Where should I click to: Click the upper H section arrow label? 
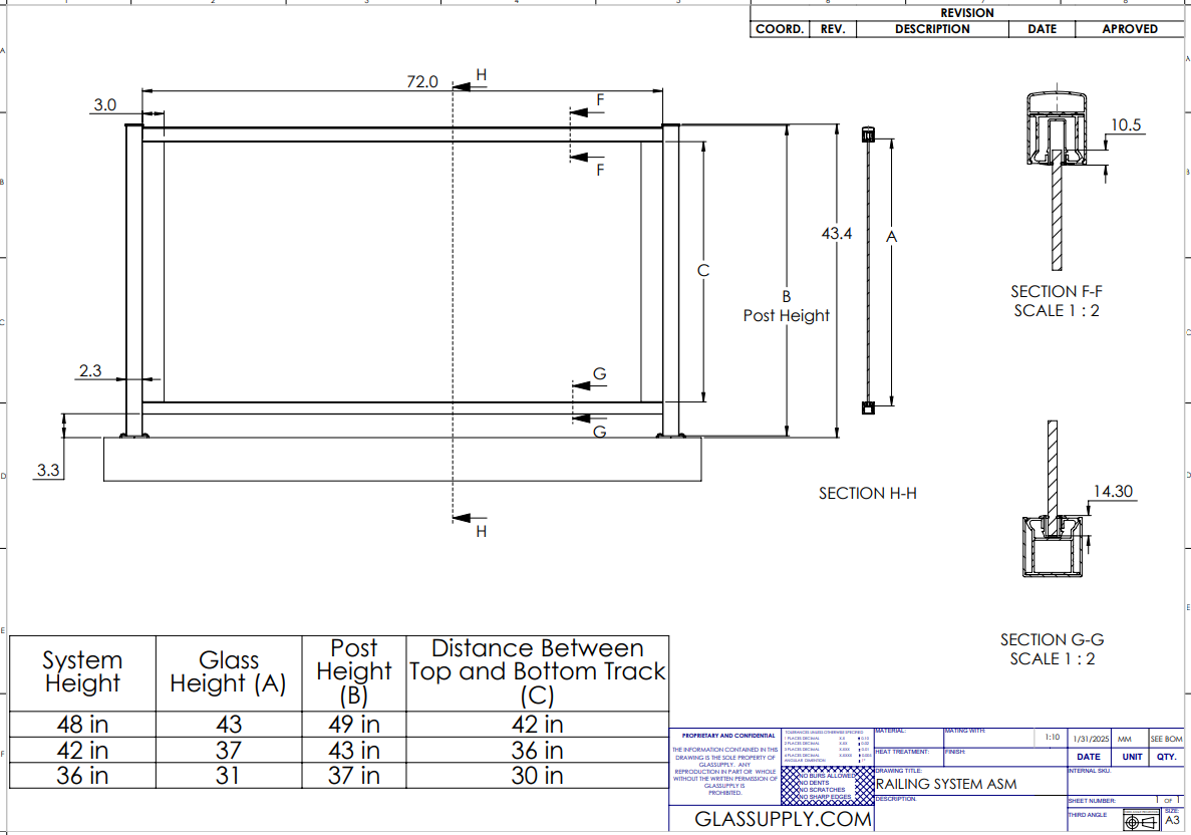point(481,74)
